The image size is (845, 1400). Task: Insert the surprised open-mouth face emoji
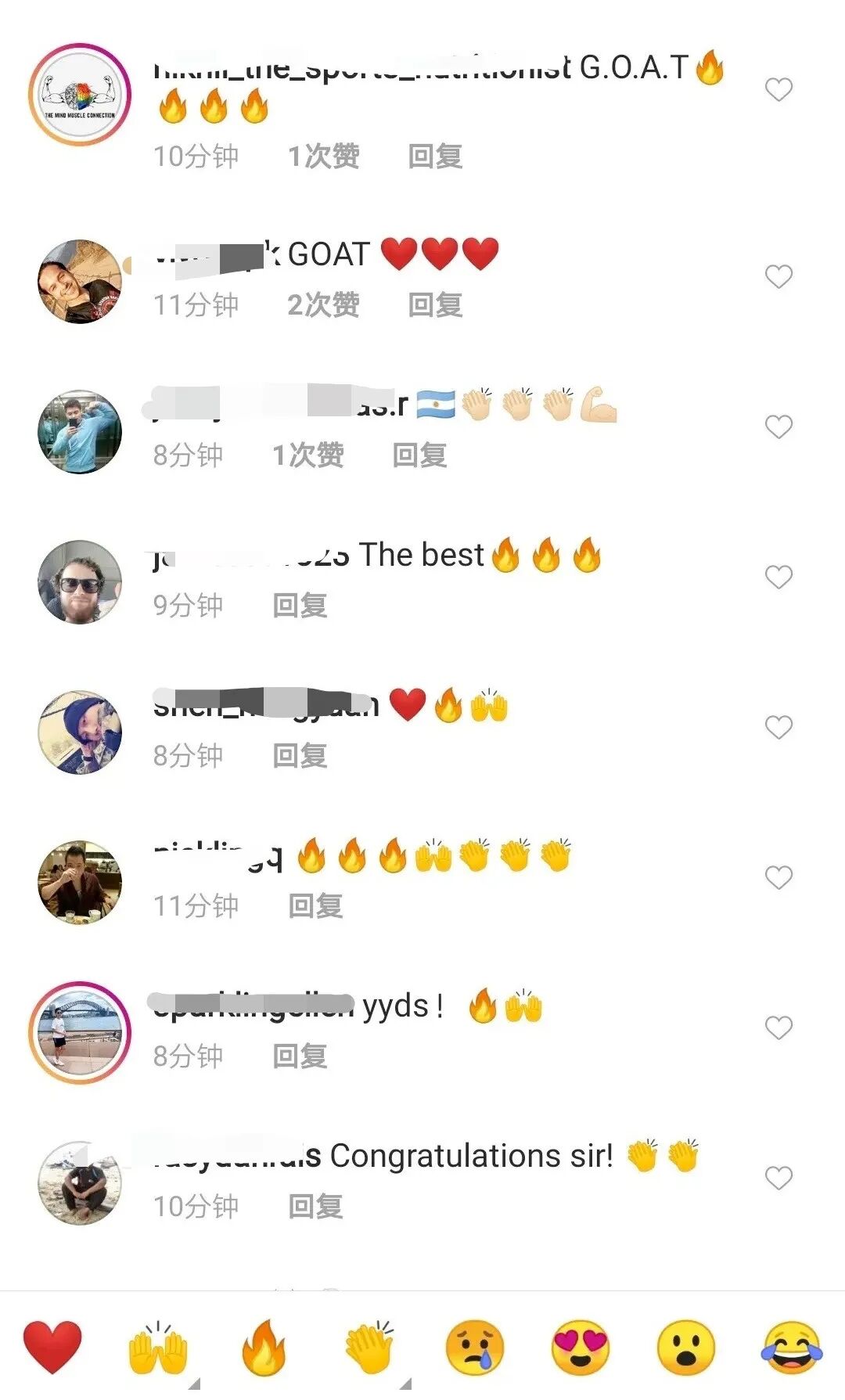tap(686, 1348)
